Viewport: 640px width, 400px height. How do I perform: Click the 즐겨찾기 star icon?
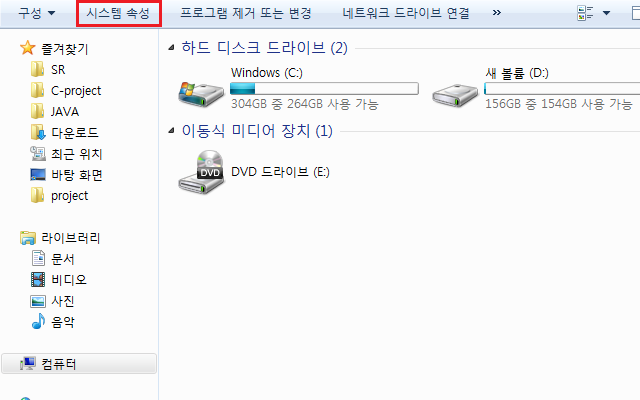(x=28, y=48)
